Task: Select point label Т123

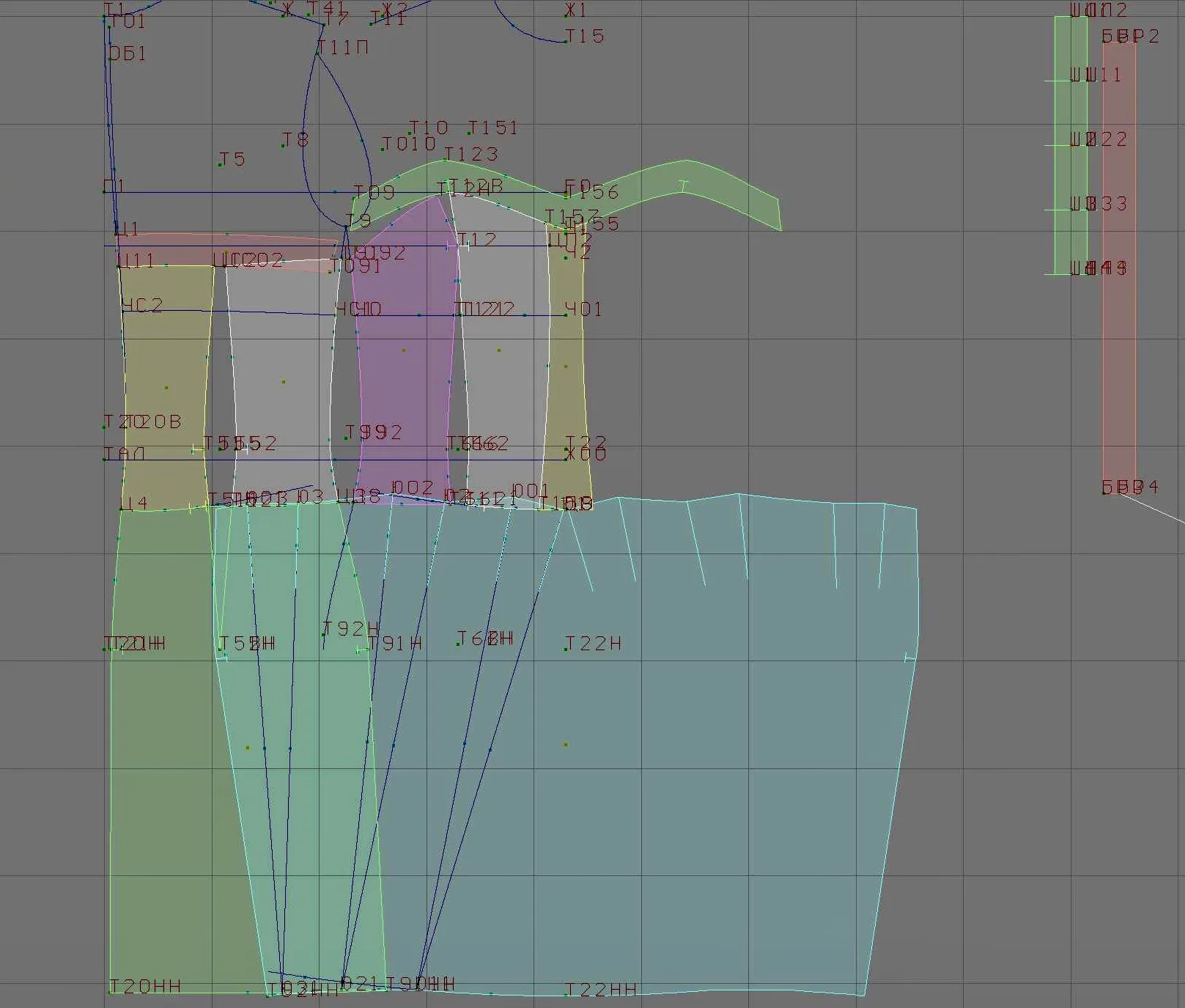Action: [x=472, y=154]
